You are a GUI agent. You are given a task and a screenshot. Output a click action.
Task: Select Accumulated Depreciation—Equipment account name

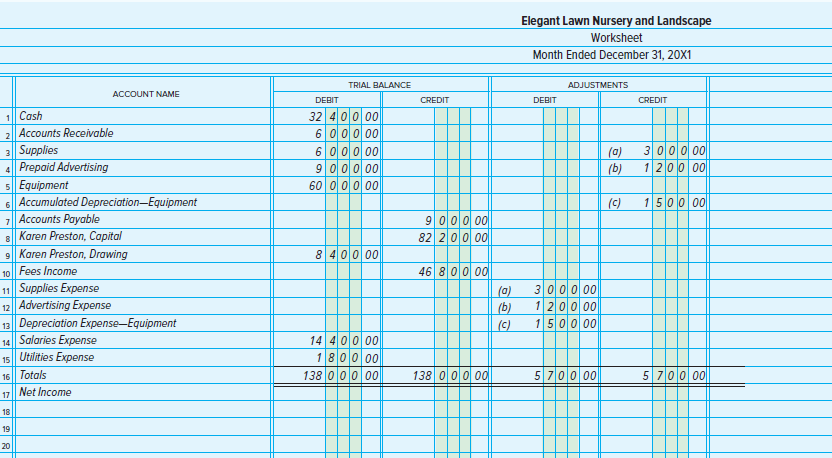[x=108, y=202]
